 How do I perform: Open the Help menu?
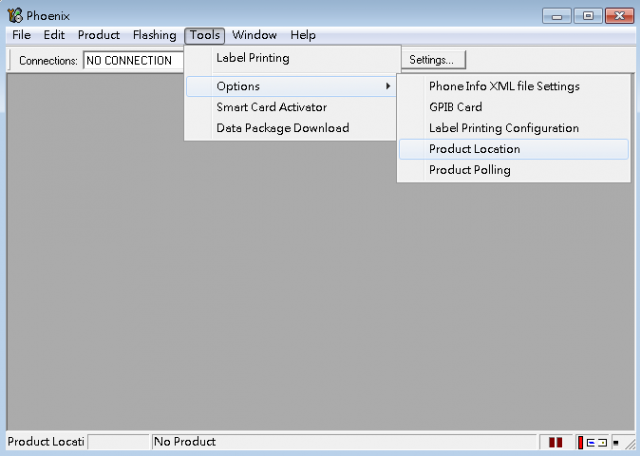[303, 35]
